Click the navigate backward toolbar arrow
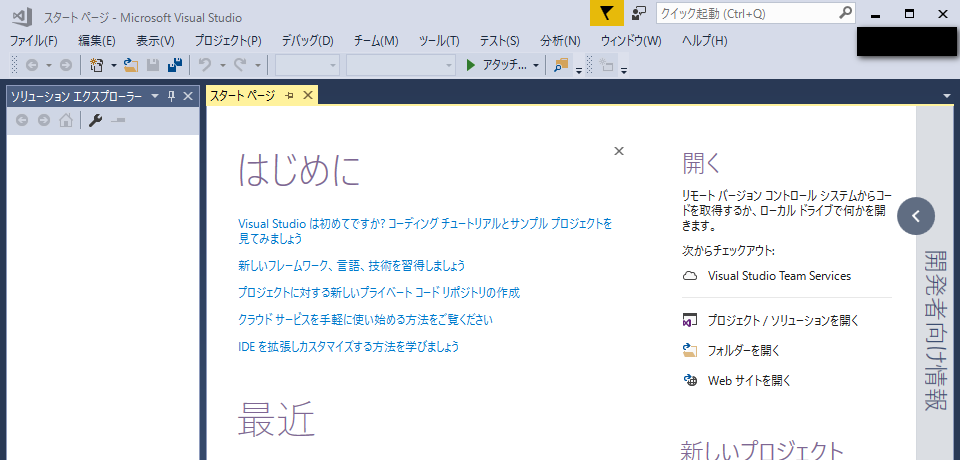 pos(32,65)
